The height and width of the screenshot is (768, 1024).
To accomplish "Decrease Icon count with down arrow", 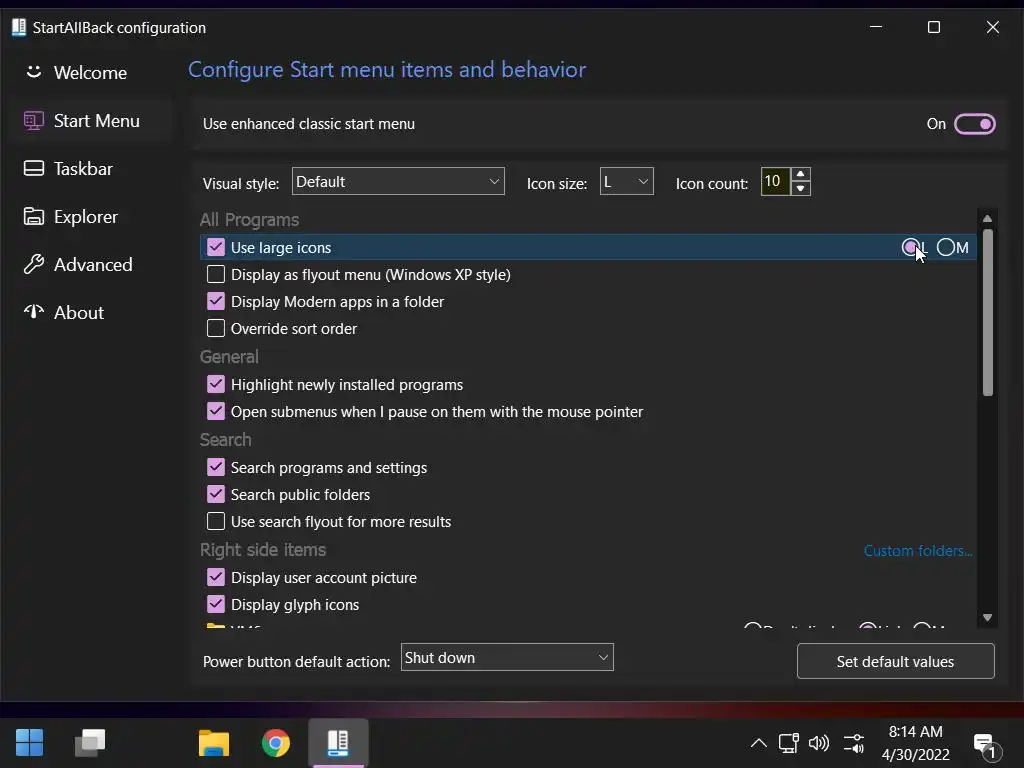I will point(800,188).
